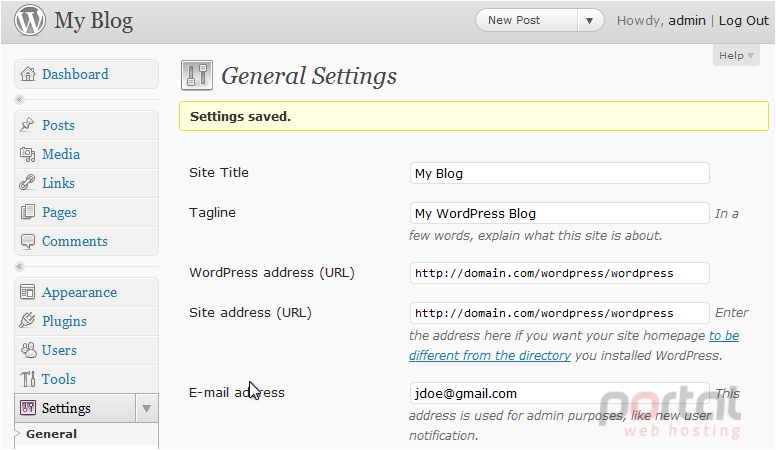
Task: Open the New Post dropdown arrow
Action: (589, 21)
